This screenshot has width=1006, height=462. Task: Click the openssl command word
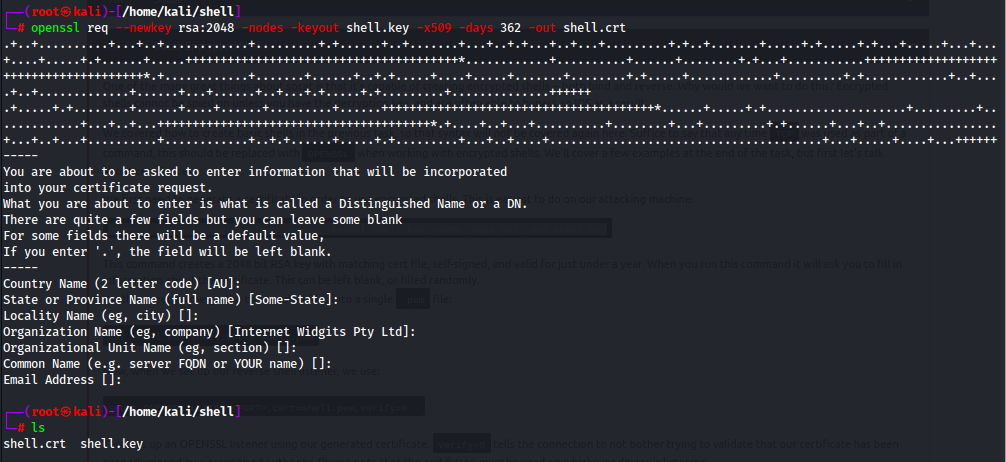[x=56, y=27]
